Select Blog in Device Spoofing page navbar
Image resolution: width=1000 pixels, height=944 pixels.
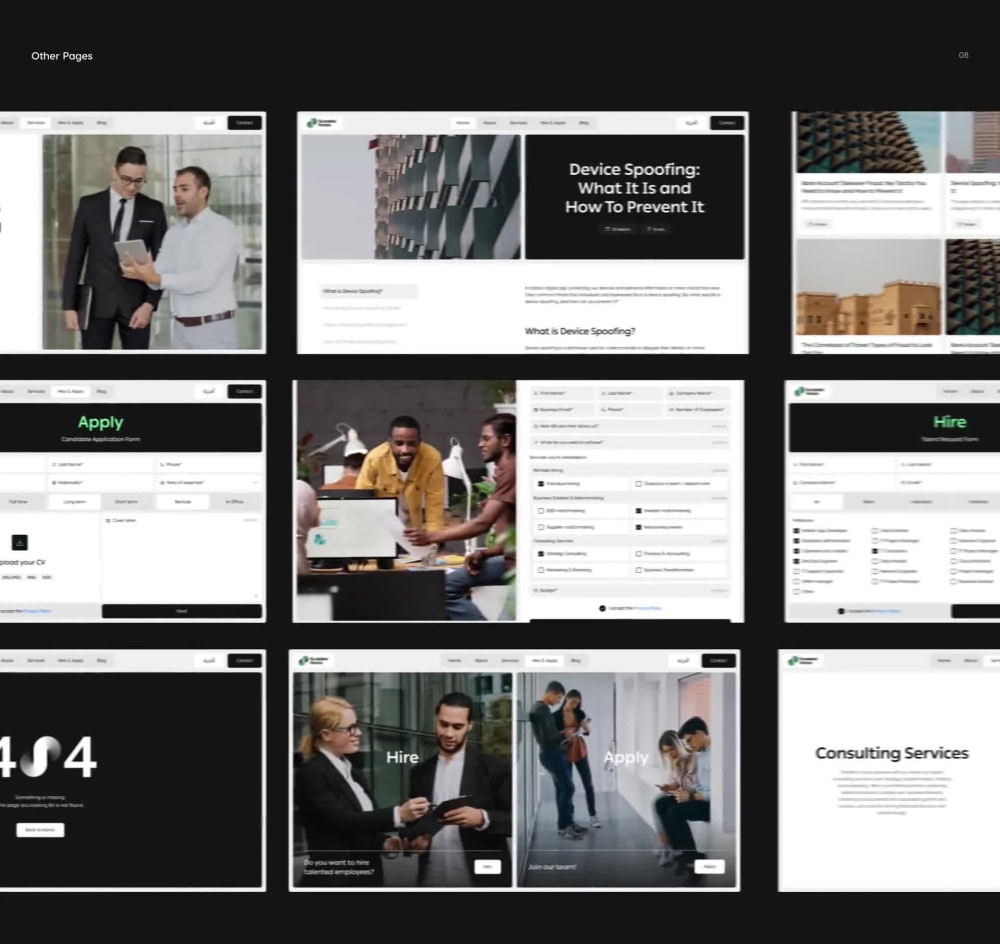click(x=584, y=122)
